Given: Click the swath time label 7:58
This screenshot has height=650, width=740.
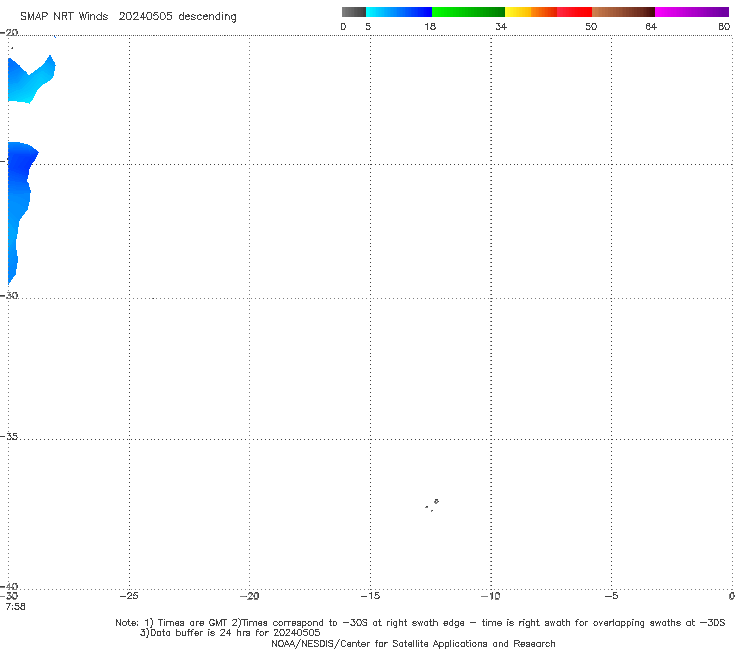Looking at the screenshot, I should (16, 607).
